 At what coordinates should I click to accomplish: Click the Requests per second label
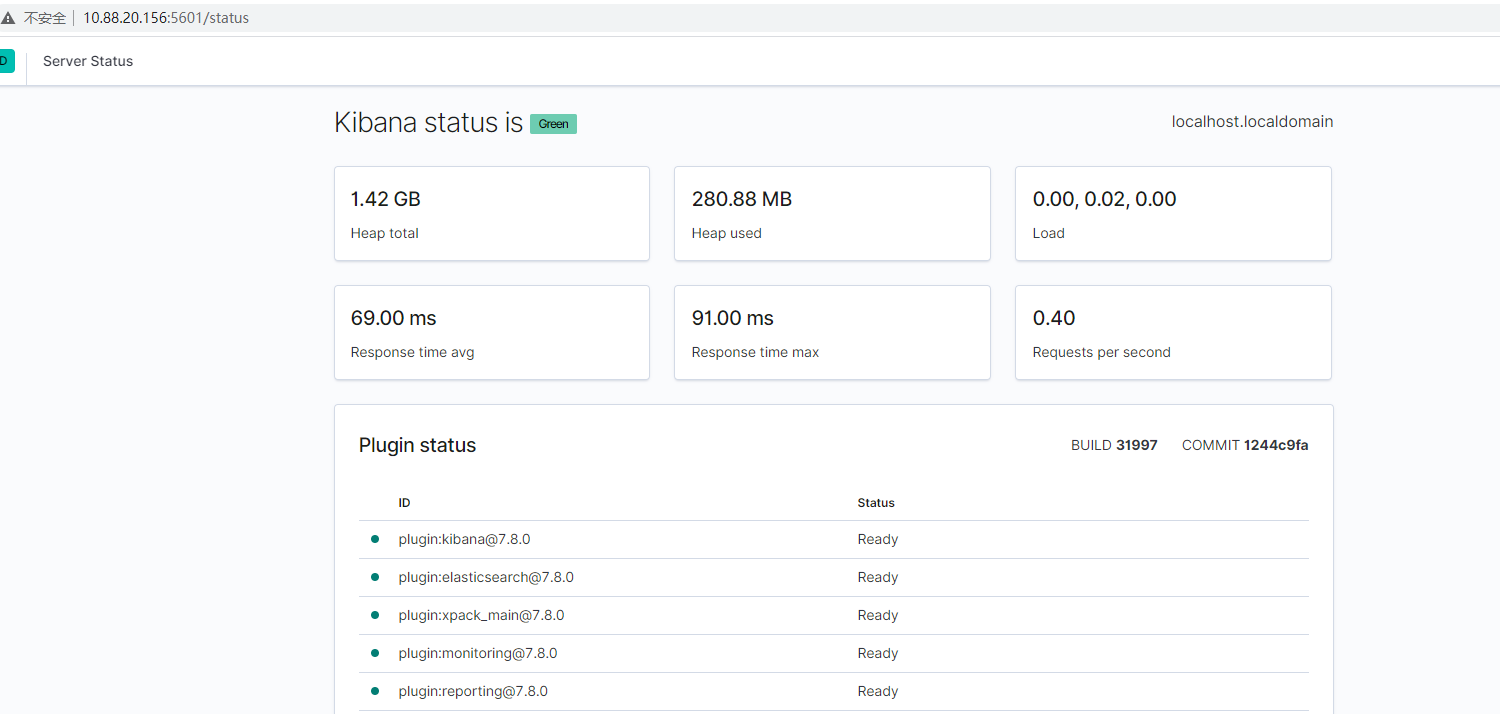click(x=1102, y=352)
